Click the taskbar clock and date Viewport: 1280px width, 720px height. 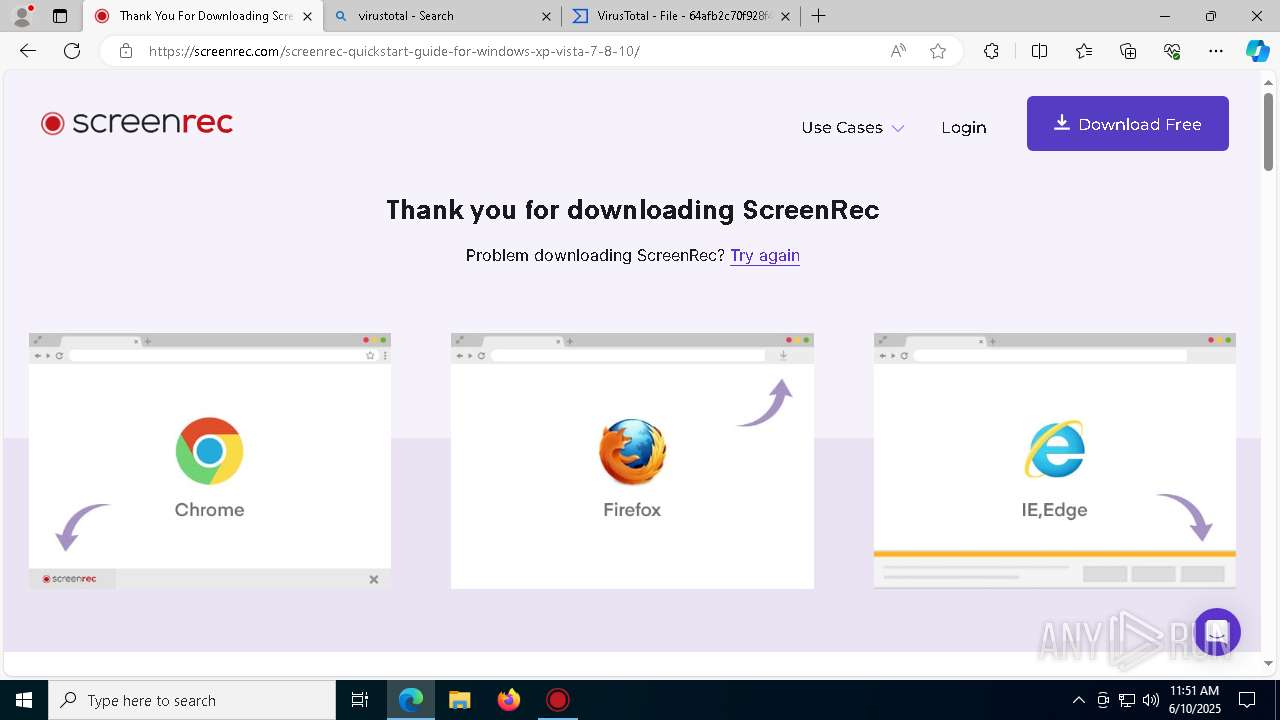click(x=1194, y=700)
